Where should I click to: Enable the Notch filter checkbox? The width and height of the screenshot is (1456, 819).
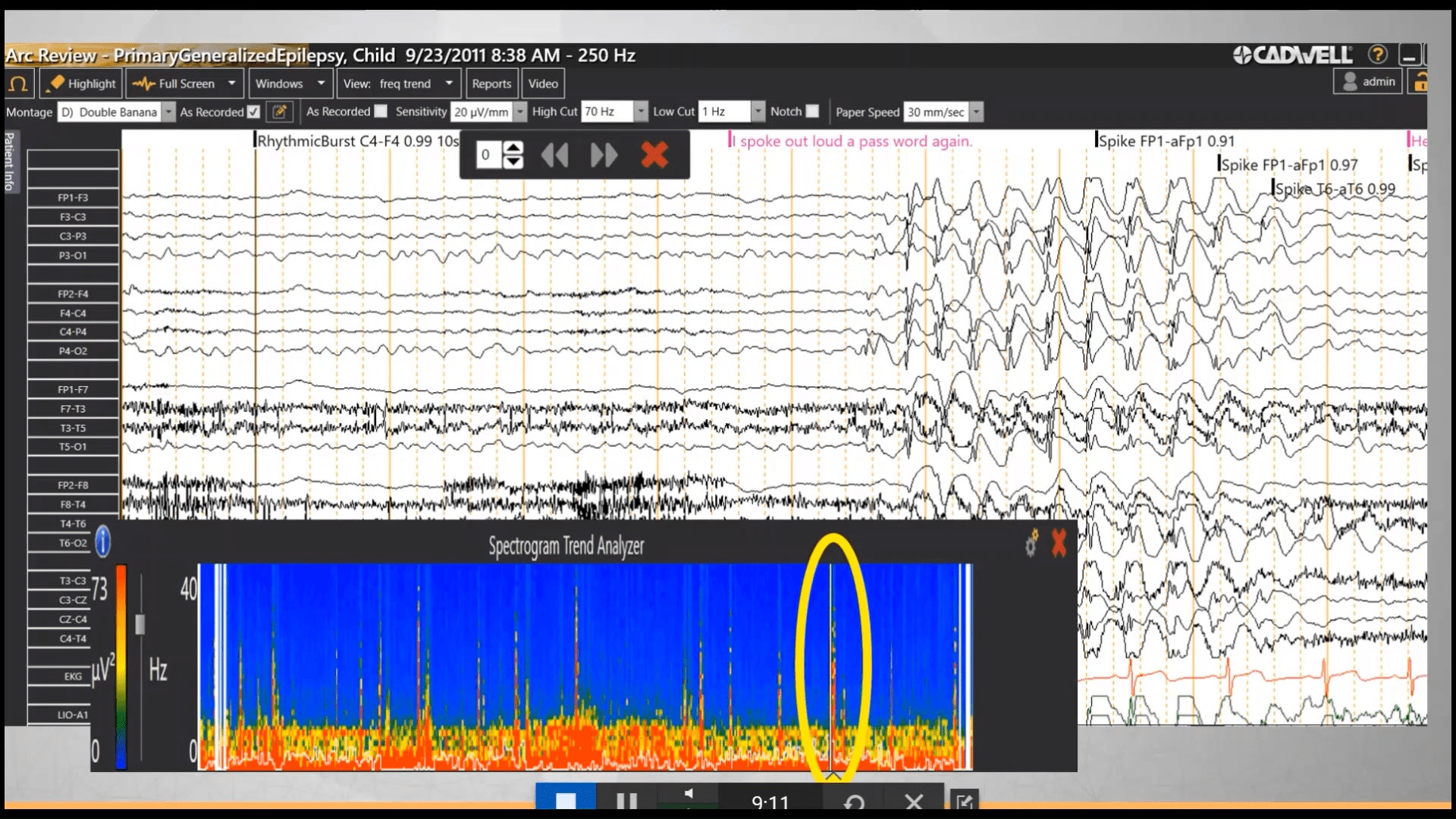click(x=812, y=111)
